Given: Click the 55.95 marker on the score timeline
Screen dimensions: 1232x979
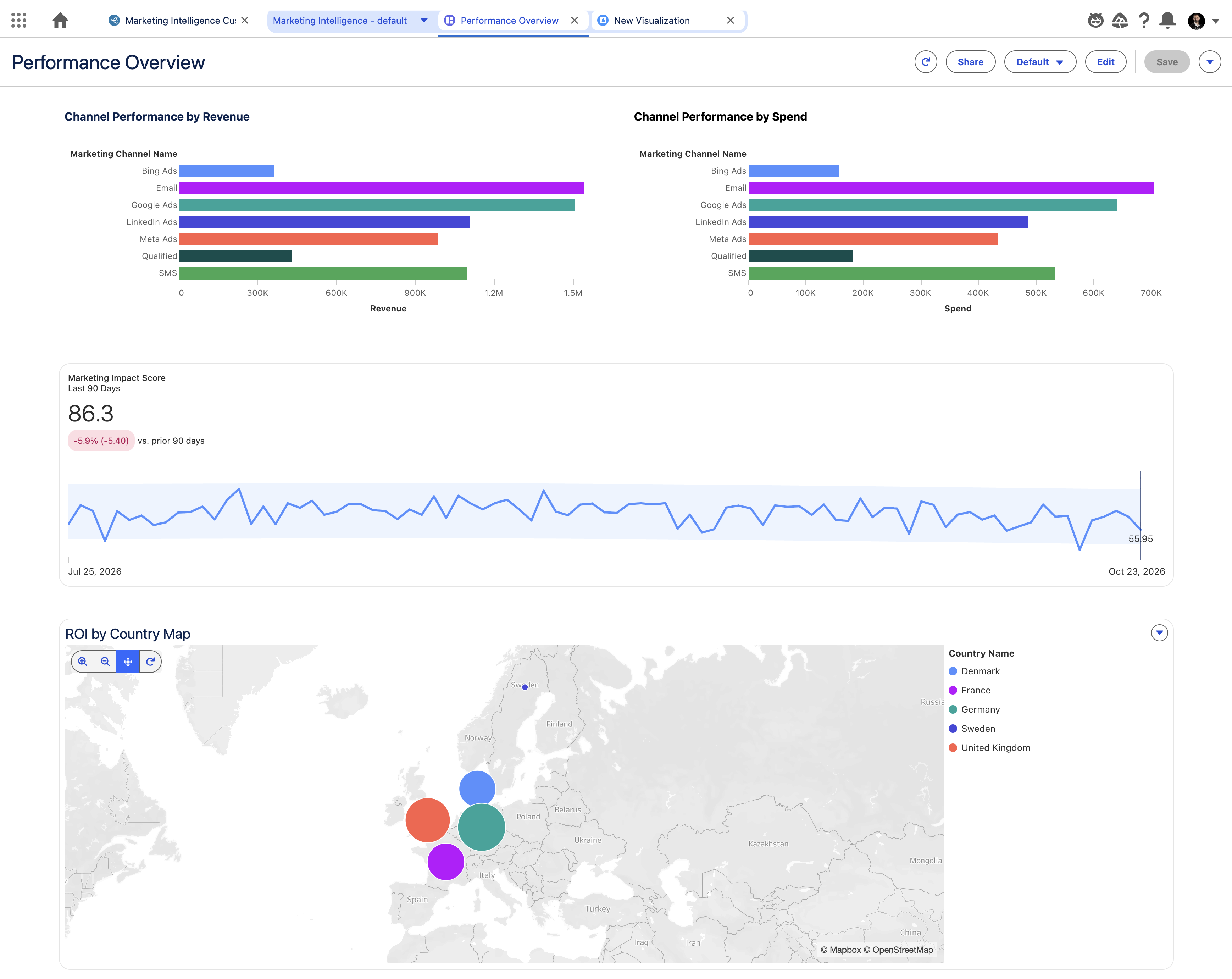Looking at the screenshot, I should (x=1141, y=538).
